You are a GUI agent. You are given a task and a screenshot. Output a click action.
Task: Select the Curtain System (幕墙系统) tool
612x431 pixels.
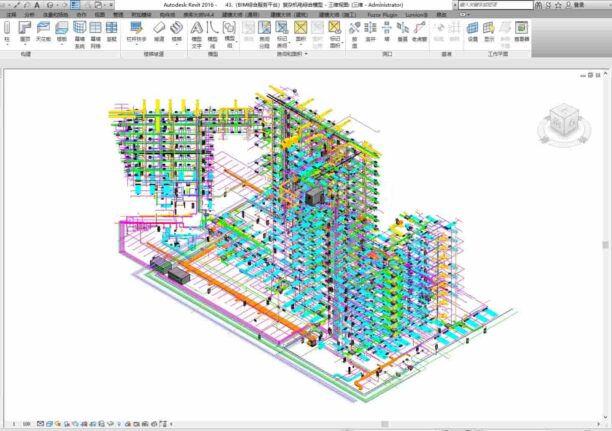[80, 34]
